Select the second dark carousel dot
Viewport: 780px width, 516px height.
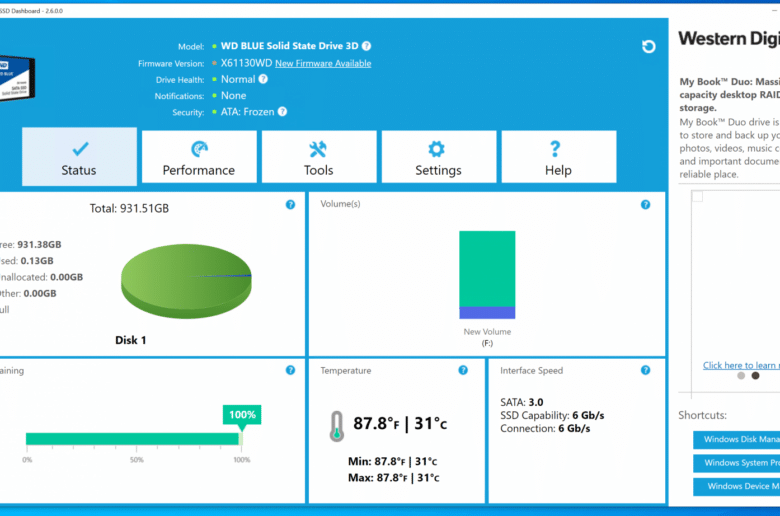coord(755,376)
